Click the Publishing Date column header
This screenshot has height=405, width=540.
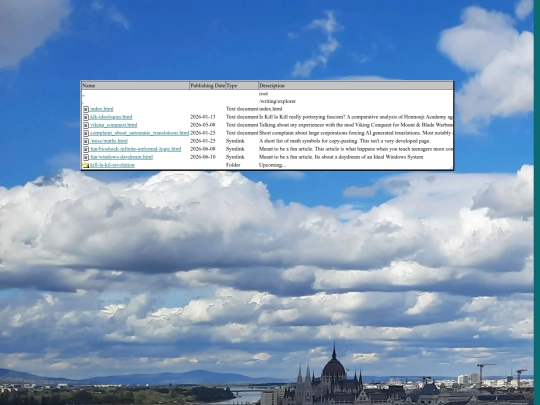coord(208,85)
